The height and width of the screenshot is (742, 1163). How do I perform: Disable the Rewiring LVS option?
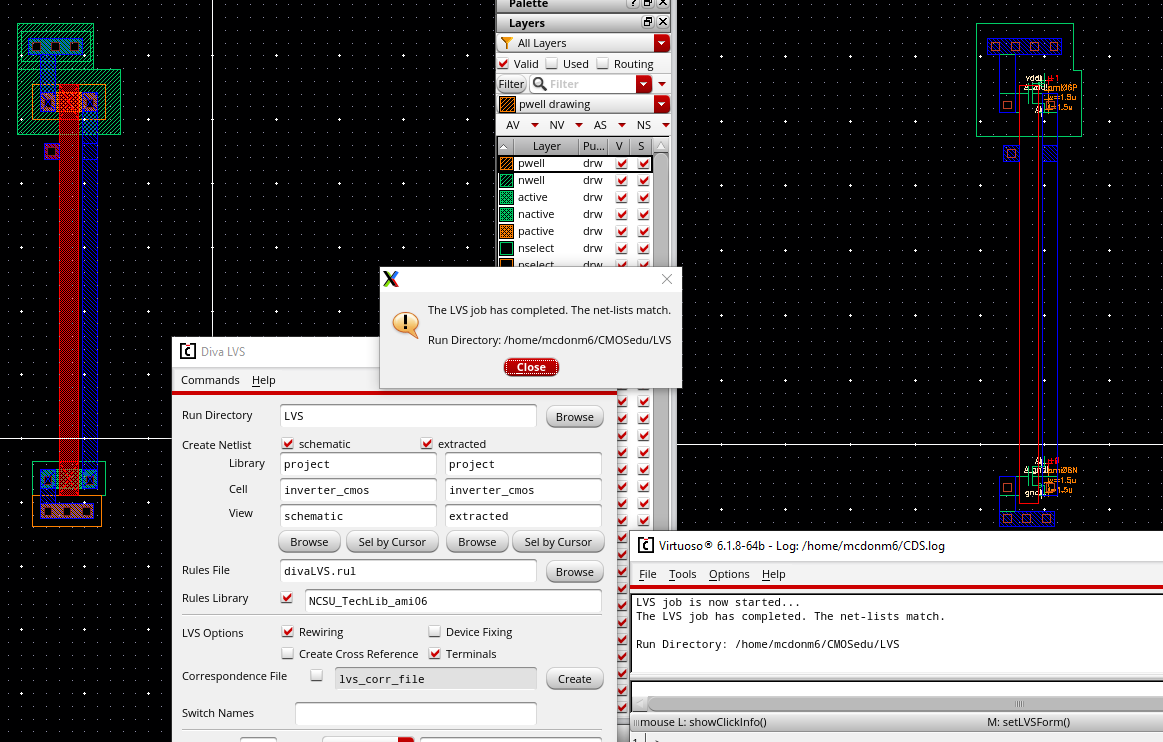click(288, 631)
